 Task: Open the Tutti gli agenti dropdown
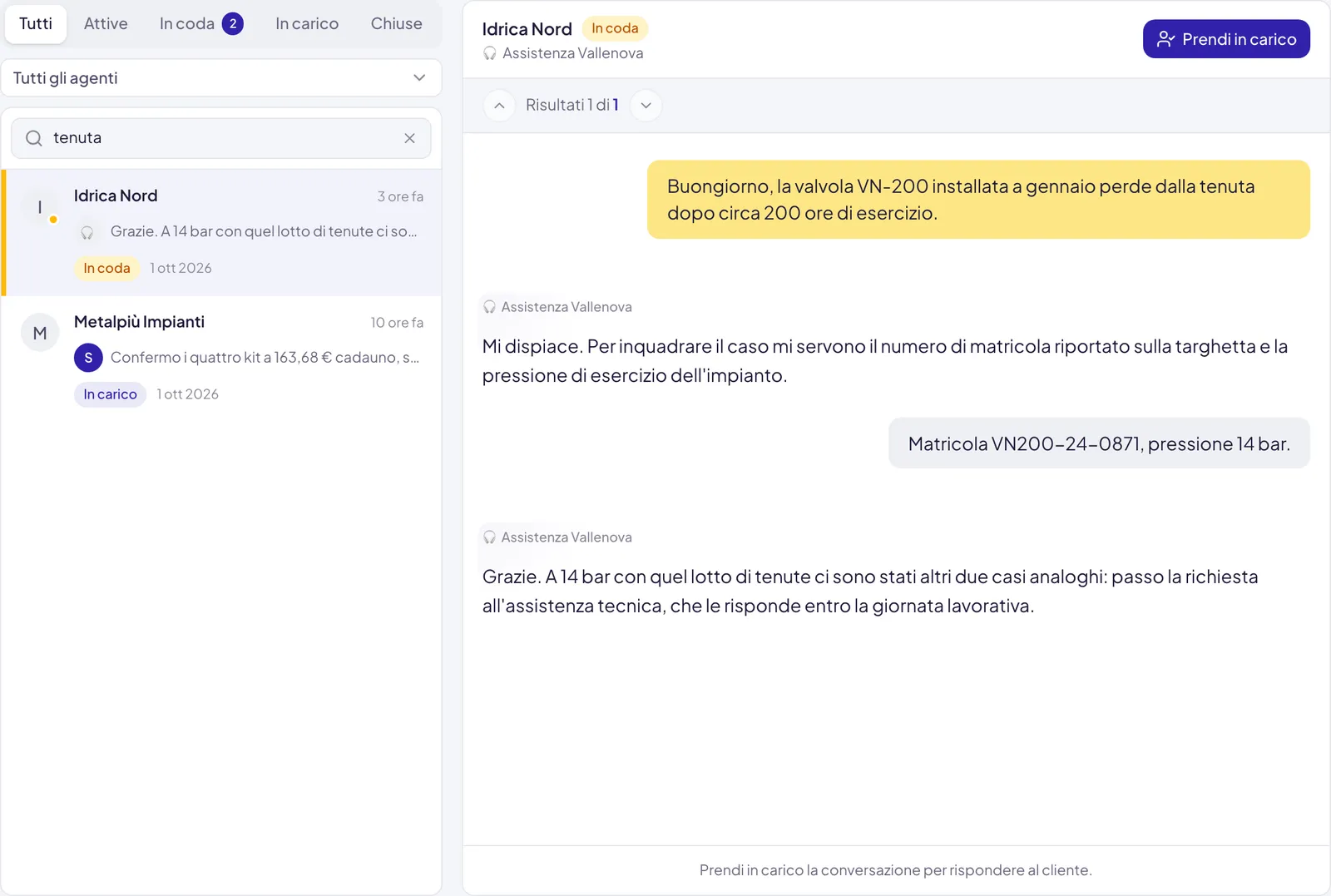tap(221, 78)
